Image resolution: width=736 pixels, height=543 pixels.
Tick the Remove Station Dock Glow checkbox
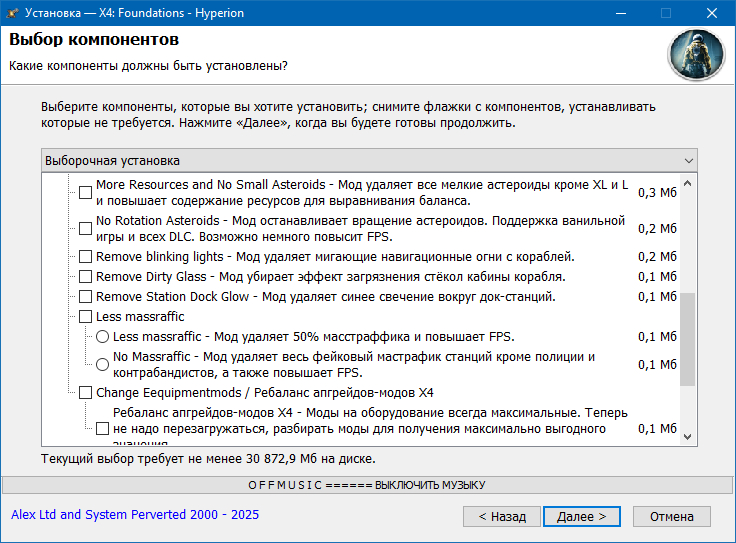tap(85, 297)
